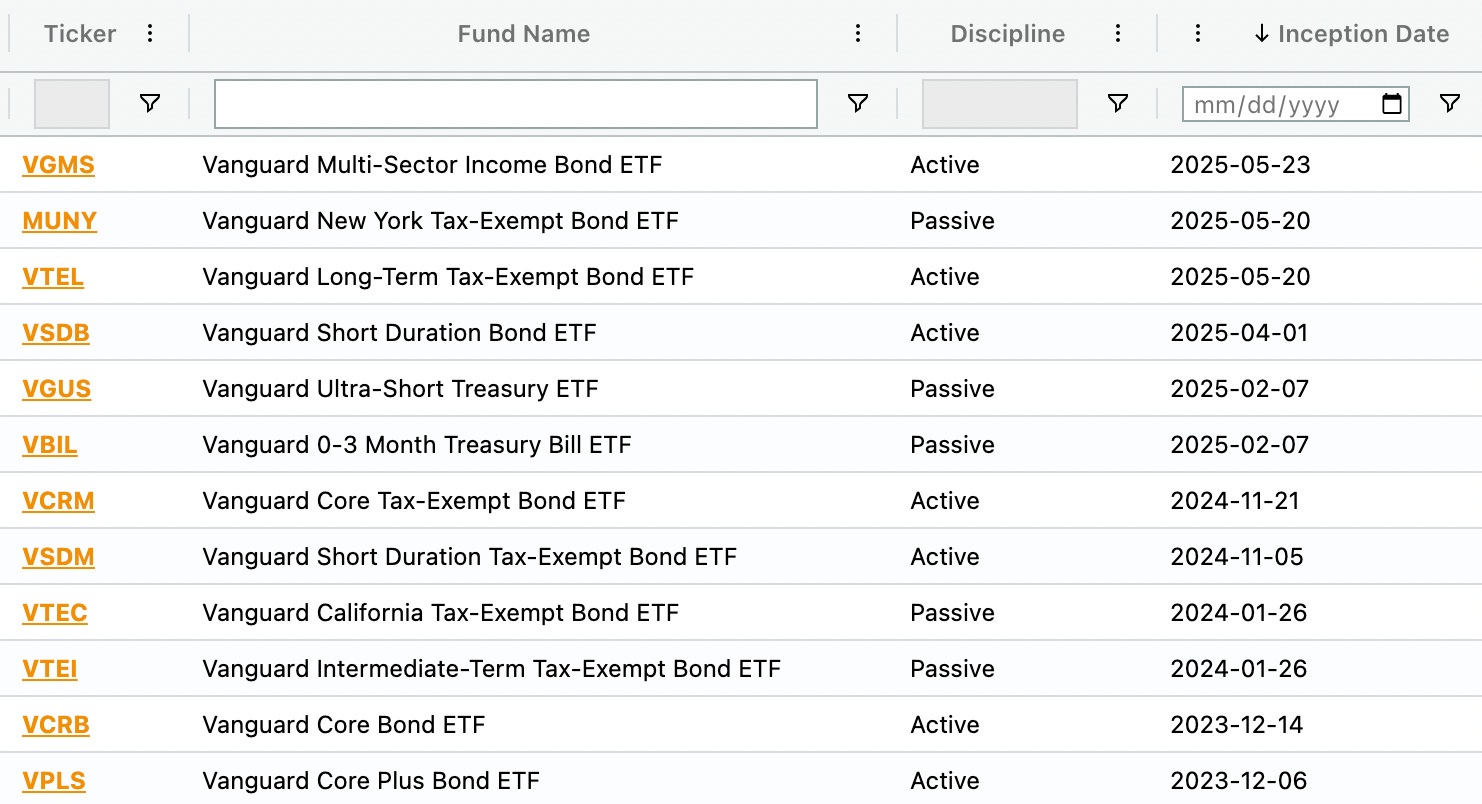Click the Active discipline cell for VGMS
Viewport: 1482px width, 804px height.
[x=945, y=165]
